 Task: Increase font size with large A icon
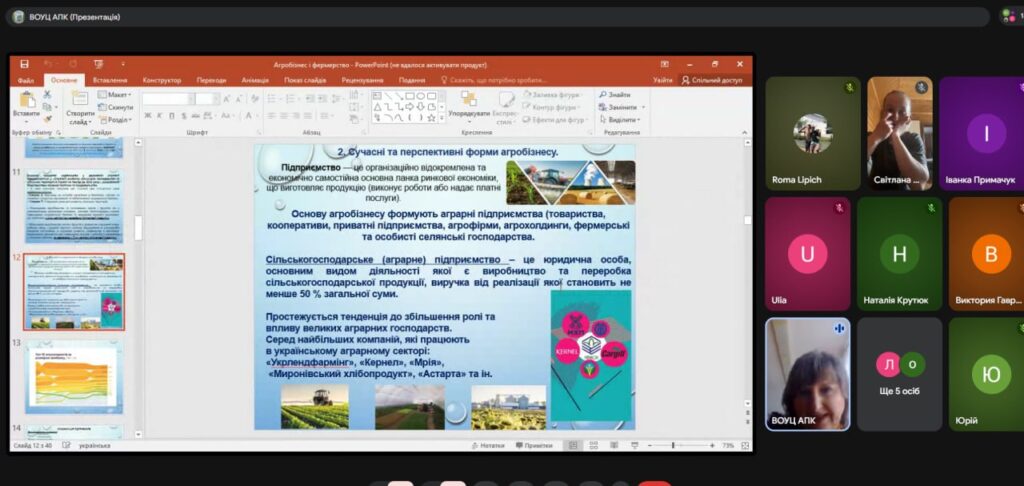(227, 99)
